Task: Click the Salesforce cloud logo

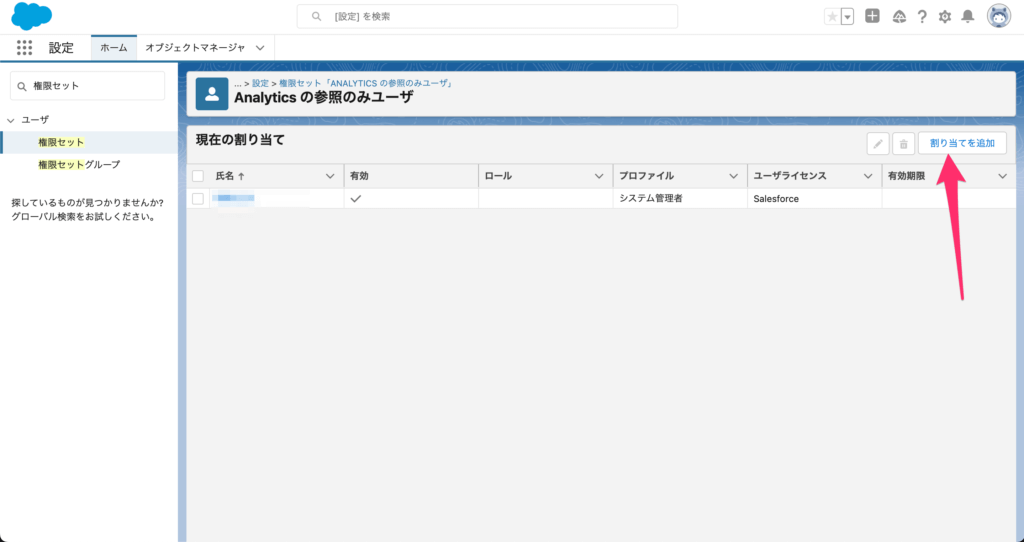Action: (31, 16)
